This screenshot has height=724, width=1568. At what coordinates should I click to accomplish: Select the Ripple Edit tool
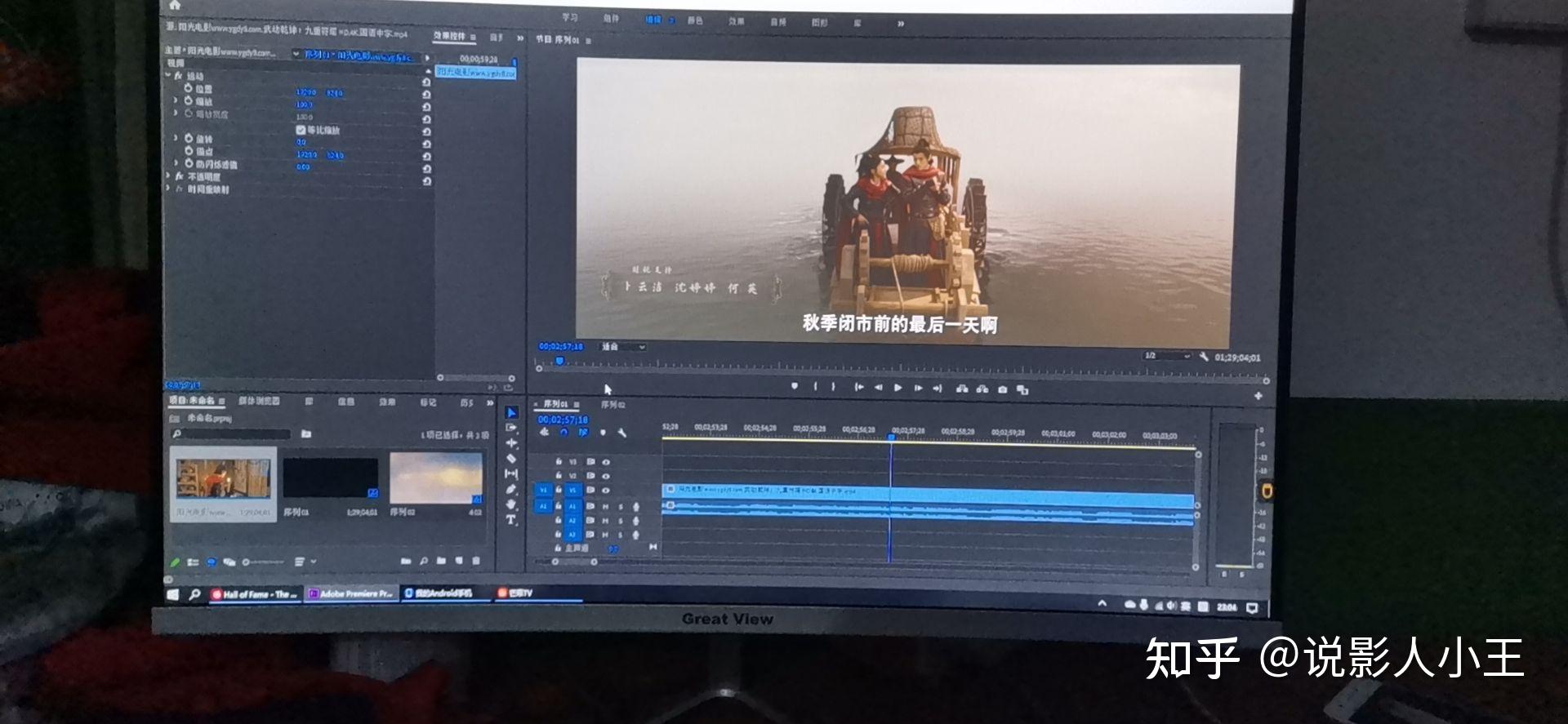511,443
